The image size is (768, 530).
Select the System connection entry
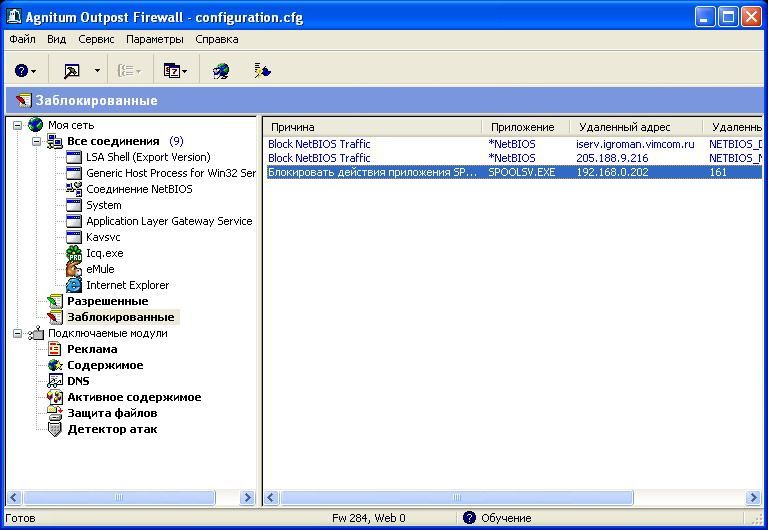pyautogui.click(x=103, y=205)
